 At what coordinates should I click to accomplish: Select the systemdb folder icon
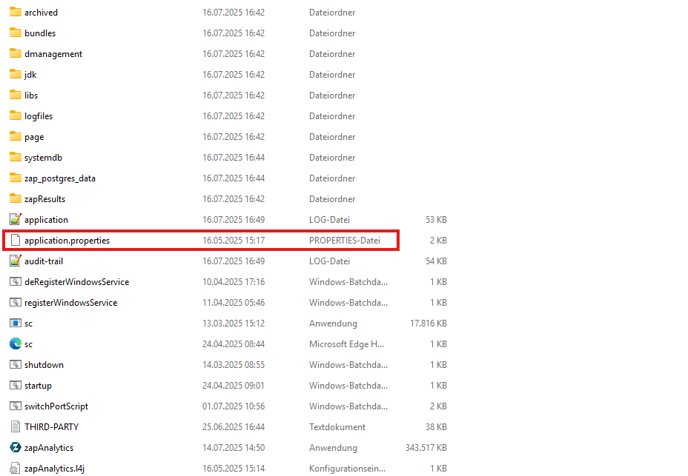[15, 157]
